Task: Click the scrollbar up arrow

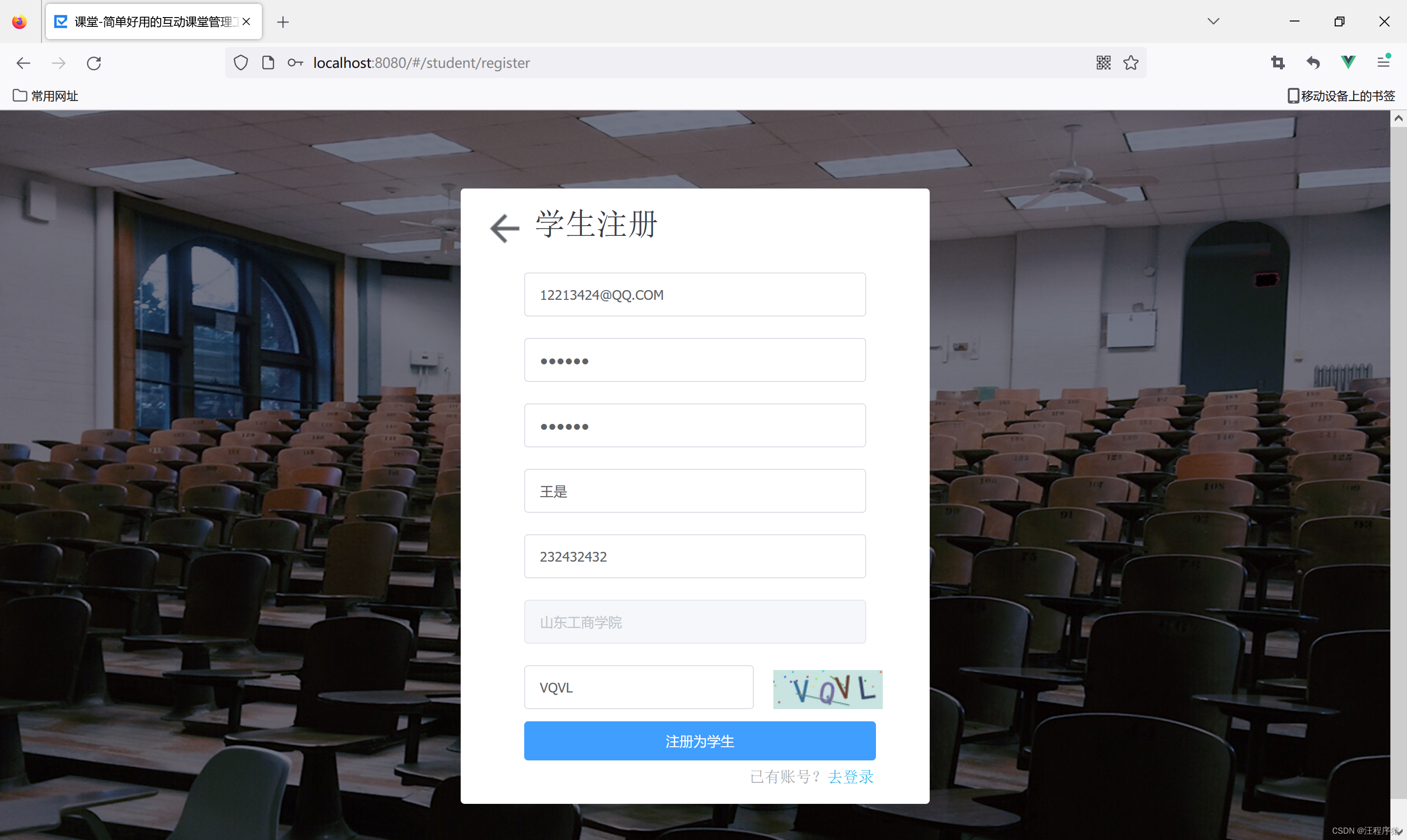Action: [1398, 118]
